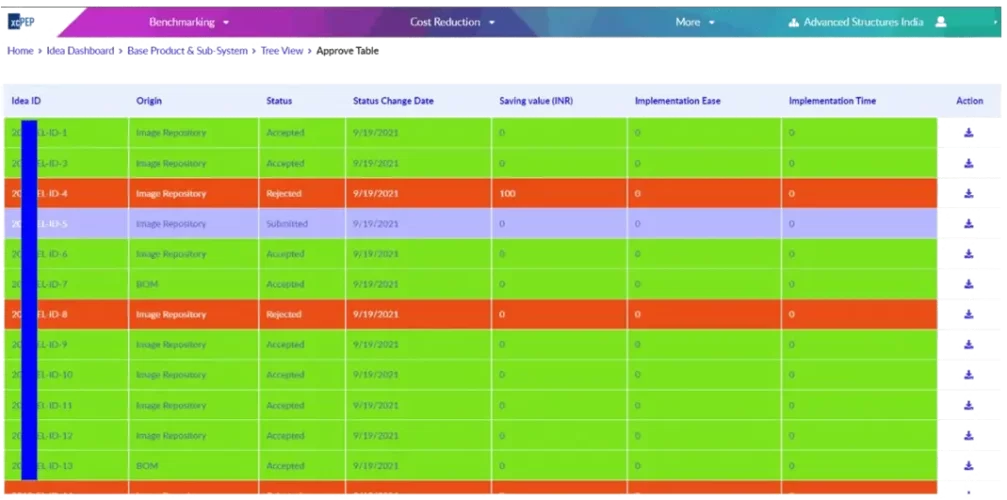1007x500 pixels.
Task: Expand the Cost Reduction menu
Action: point(452,22)
